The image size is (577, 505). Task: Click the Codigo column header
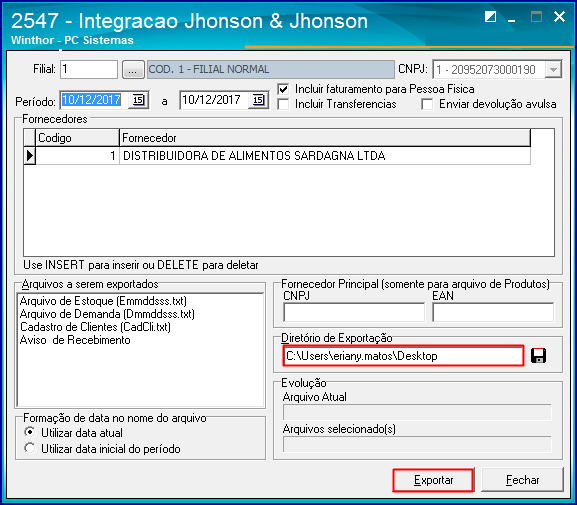[77, 138]
